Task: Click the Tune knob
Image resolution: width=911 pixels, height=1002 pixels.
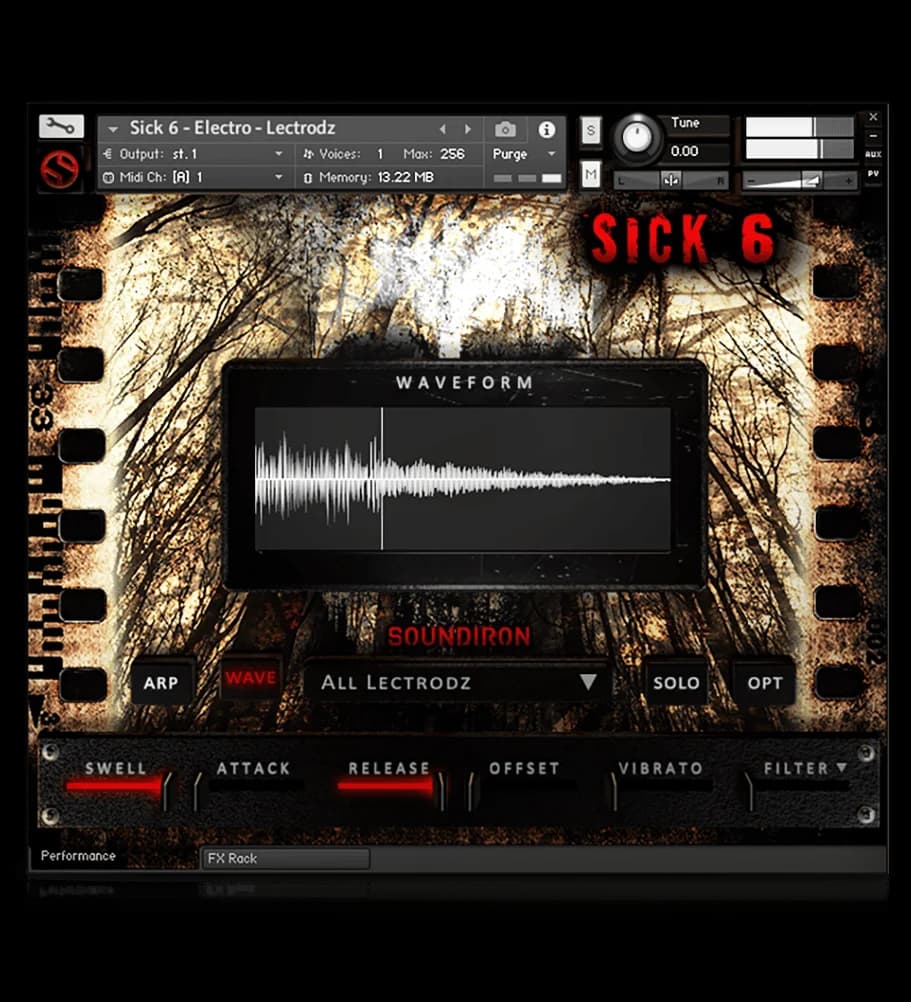Action: click(637, 140)
